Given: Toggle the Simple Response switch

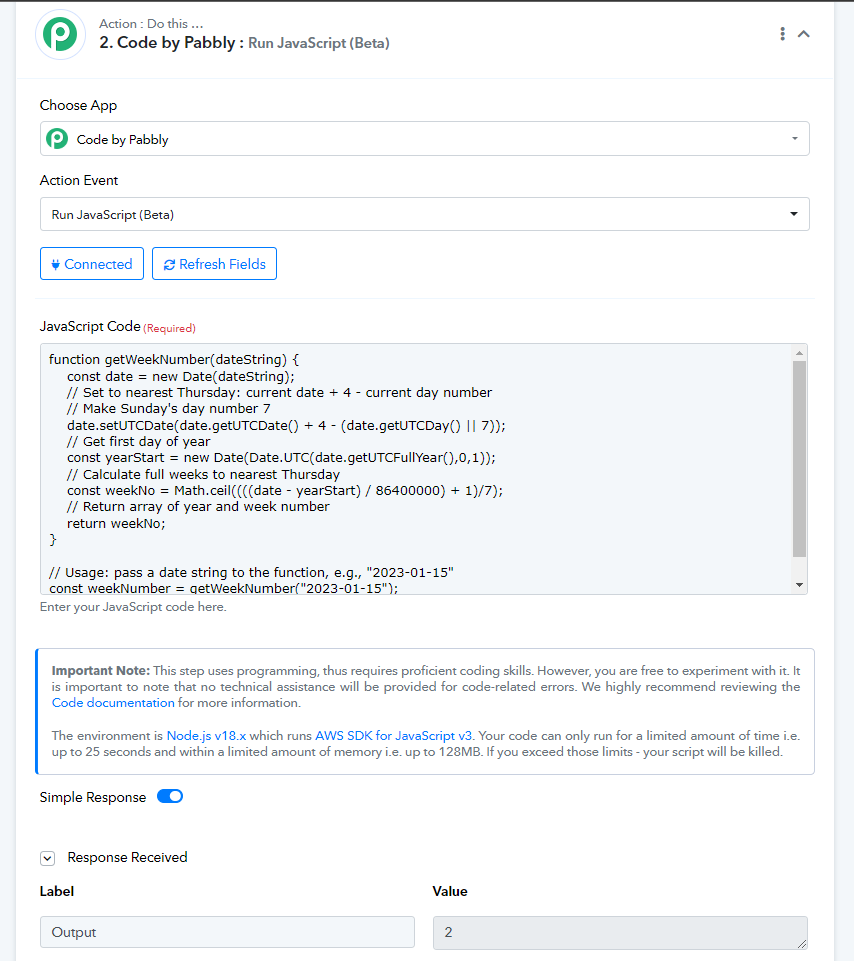Looking at the screenshot, I should click(x=170, y=796).
